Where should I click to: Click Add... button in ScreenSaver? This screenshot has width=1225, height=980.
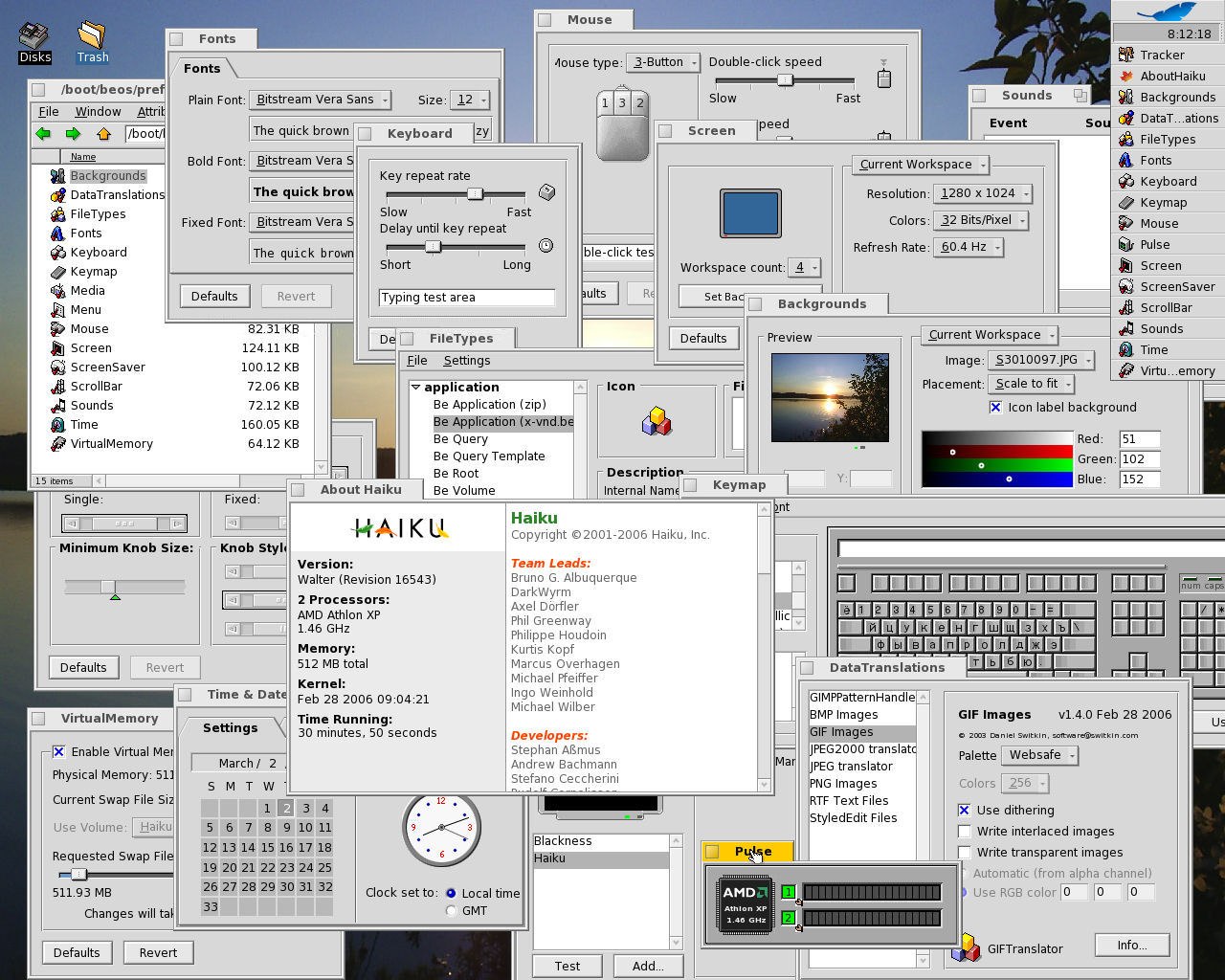pyautogui.click(x=648, y=966)
